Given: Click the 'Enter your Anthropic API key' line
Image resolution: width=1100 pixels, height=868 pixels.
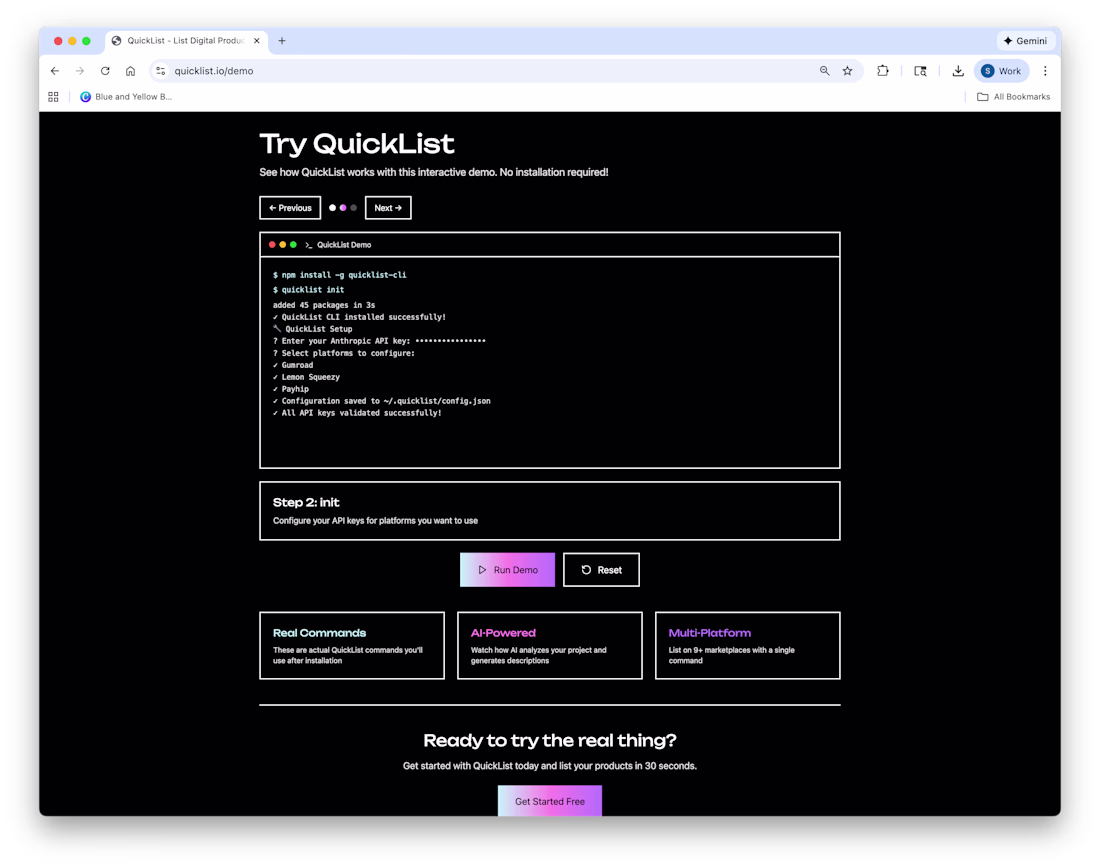Looking at the screenshot, I should [x=379, y=341].
